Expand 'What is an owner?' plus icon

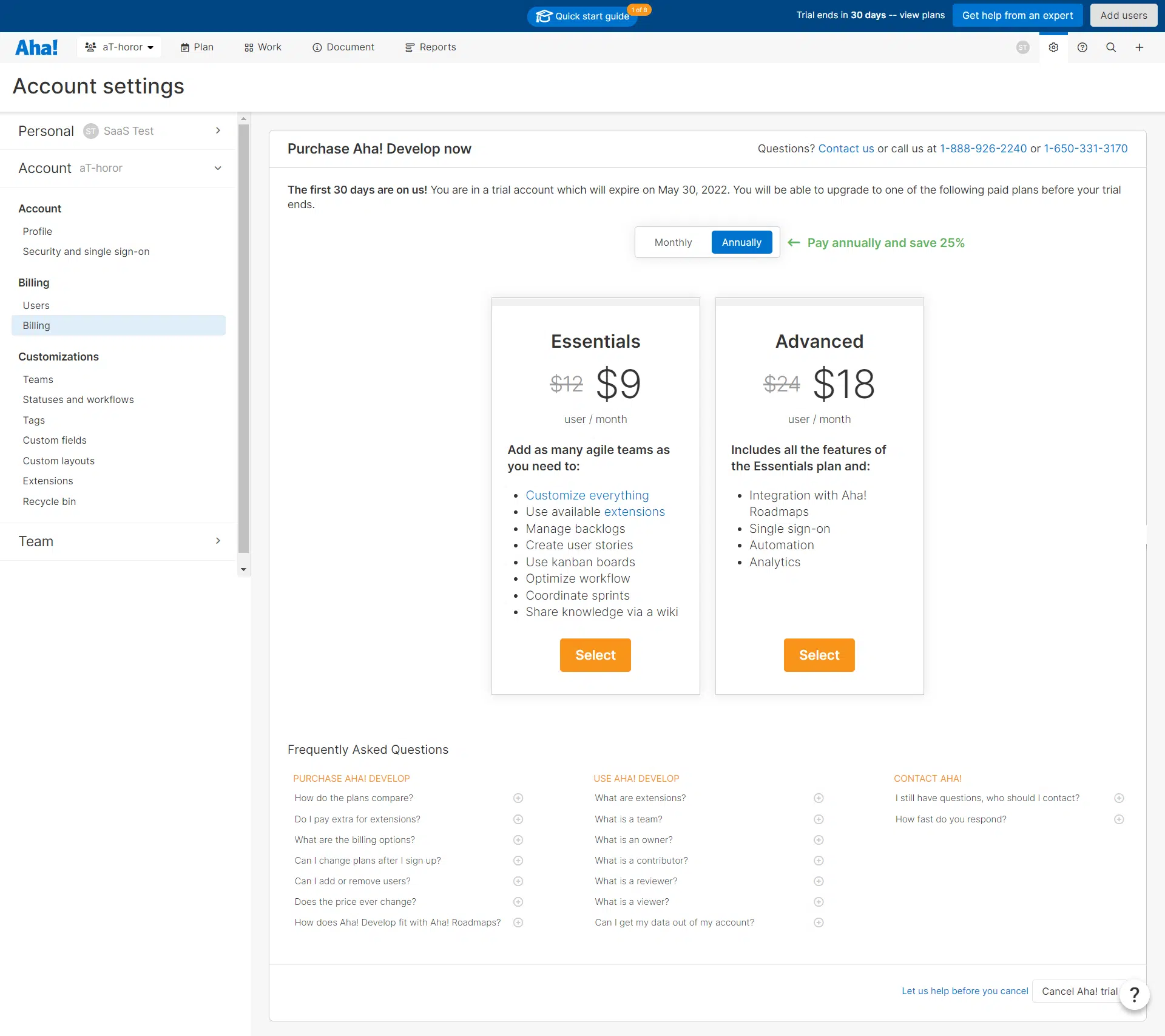819,840
